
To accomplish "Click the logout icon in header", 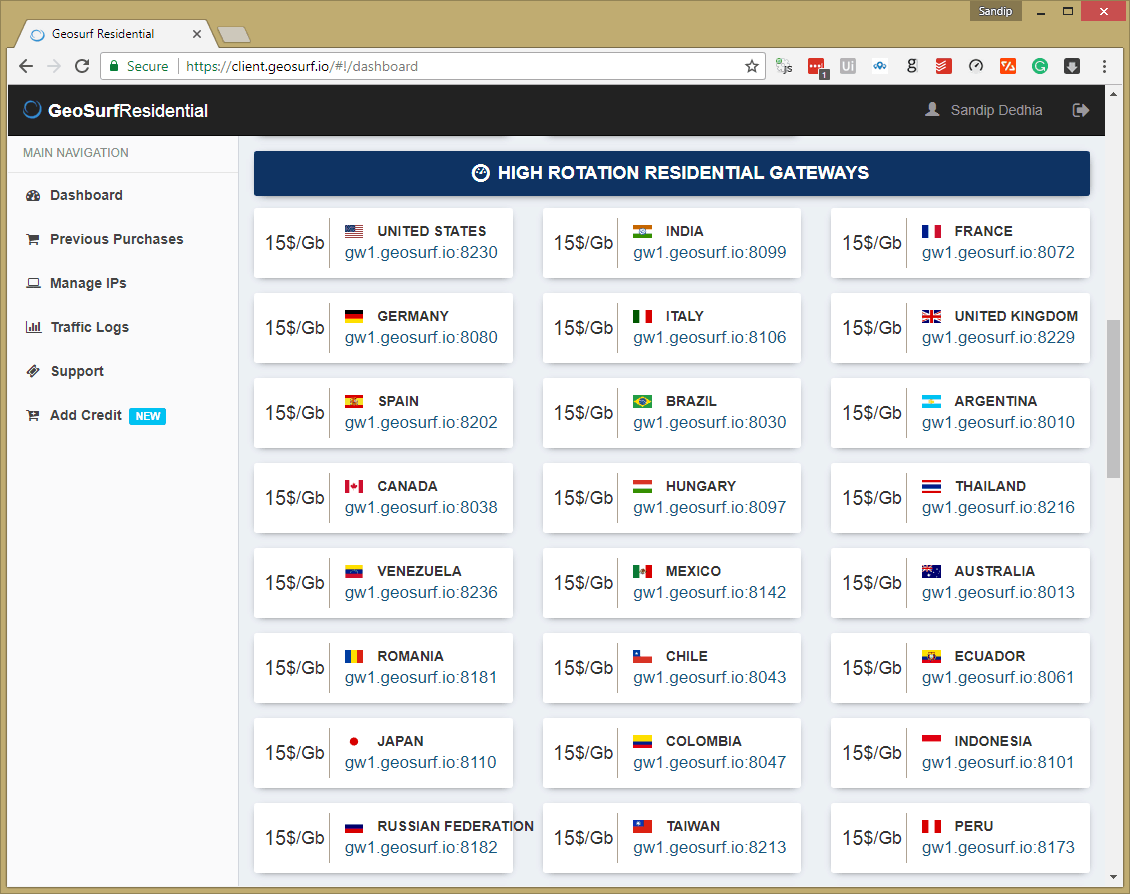I will pos(1080,110).
